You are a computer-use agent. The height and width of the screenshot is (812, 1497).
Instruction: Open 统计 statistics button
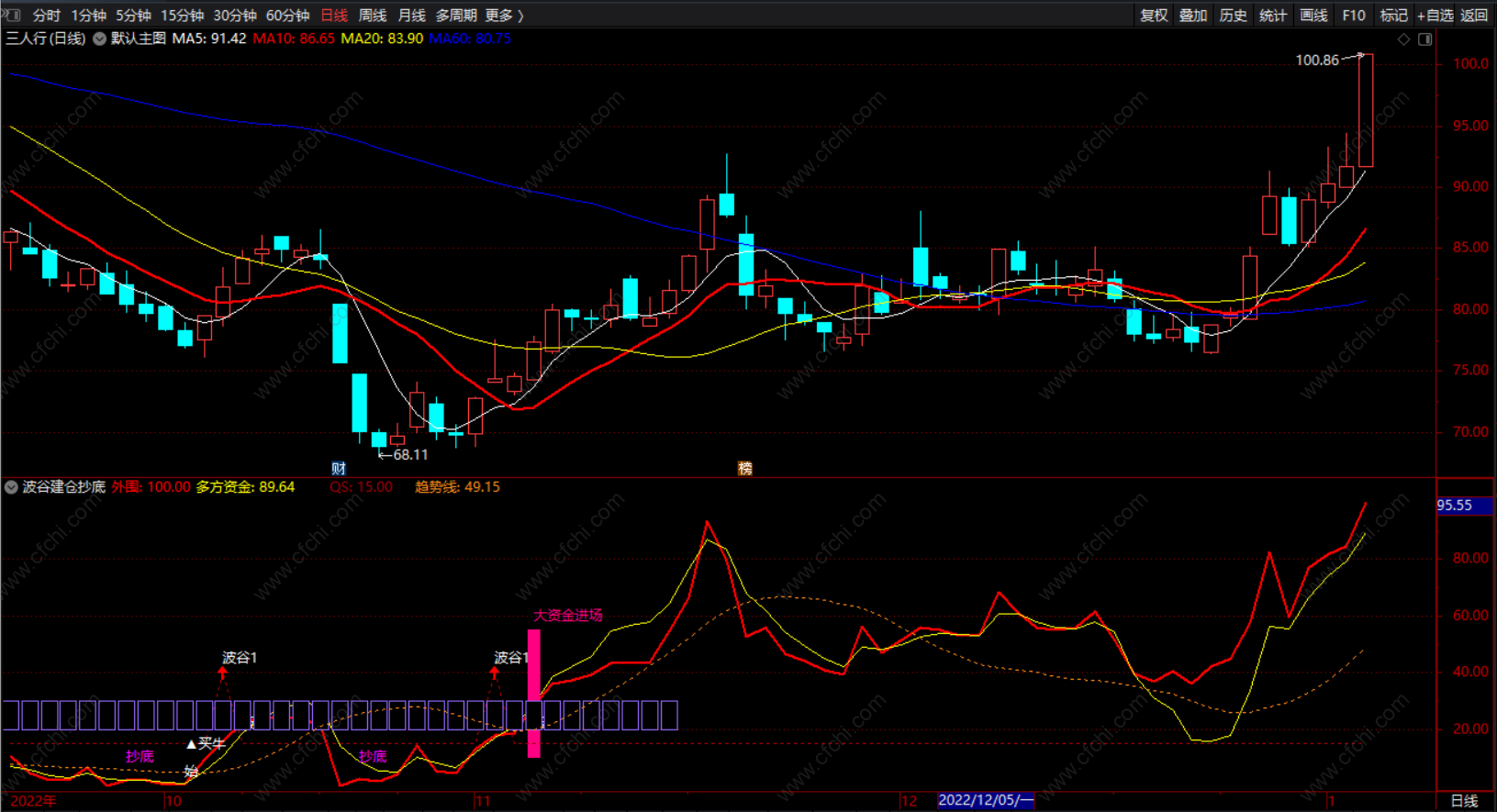tap(1273, 16)
